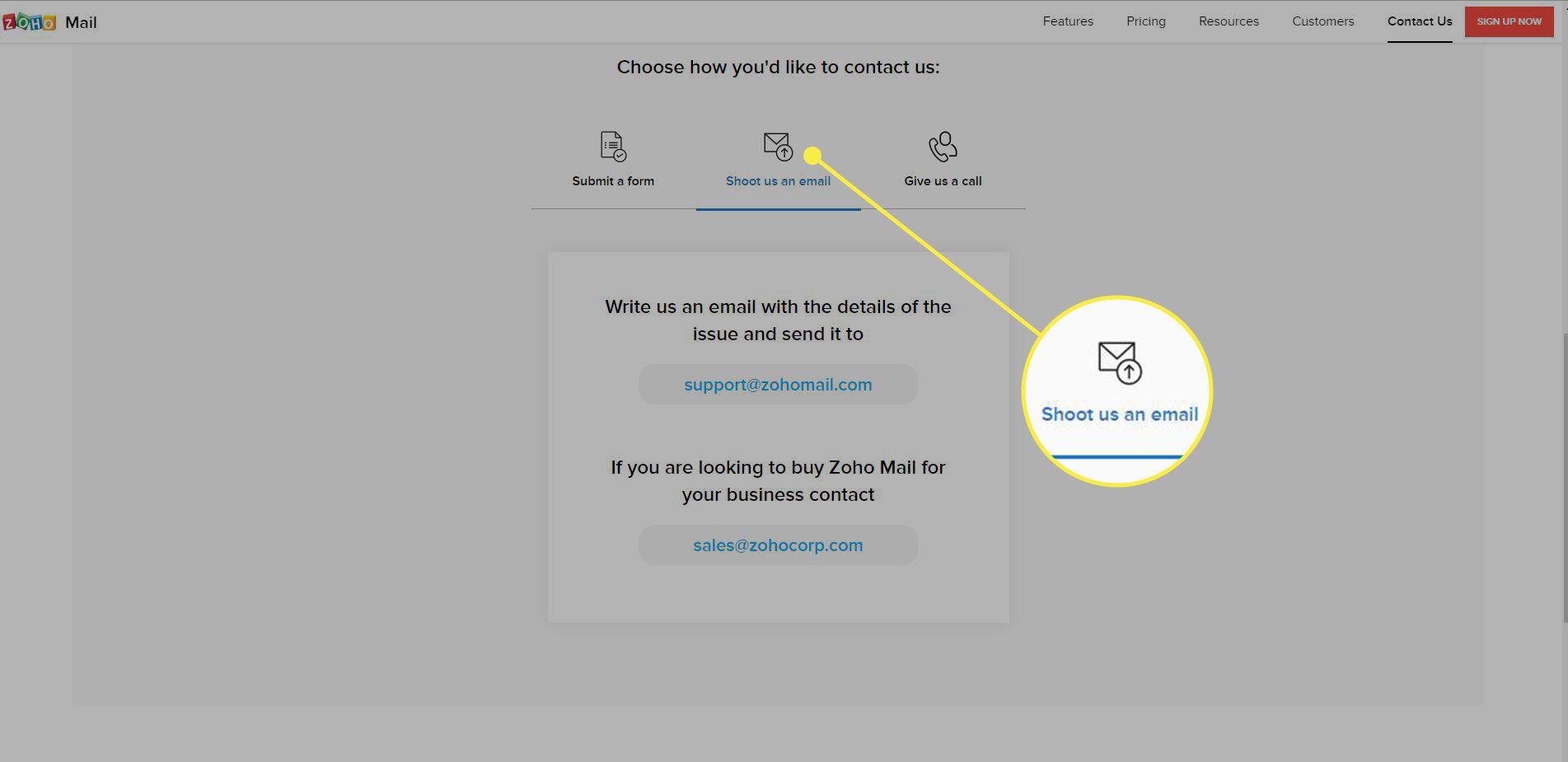Screen dimensions: 1568x762
Task: Click the Mail product name in header
Action: click(81, 22)
